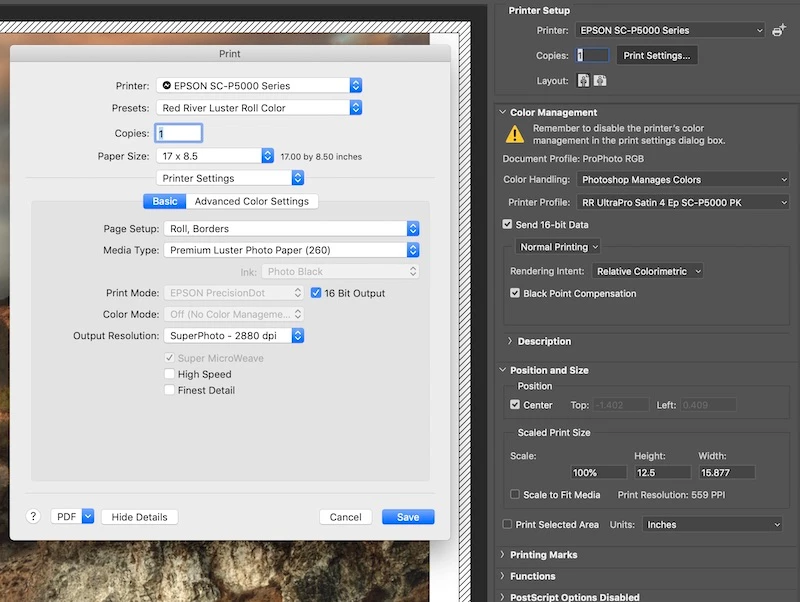This screenshot has height=602, width=800.
Task: Open the PDF dropdown arrow
Action: pos(88,516)
